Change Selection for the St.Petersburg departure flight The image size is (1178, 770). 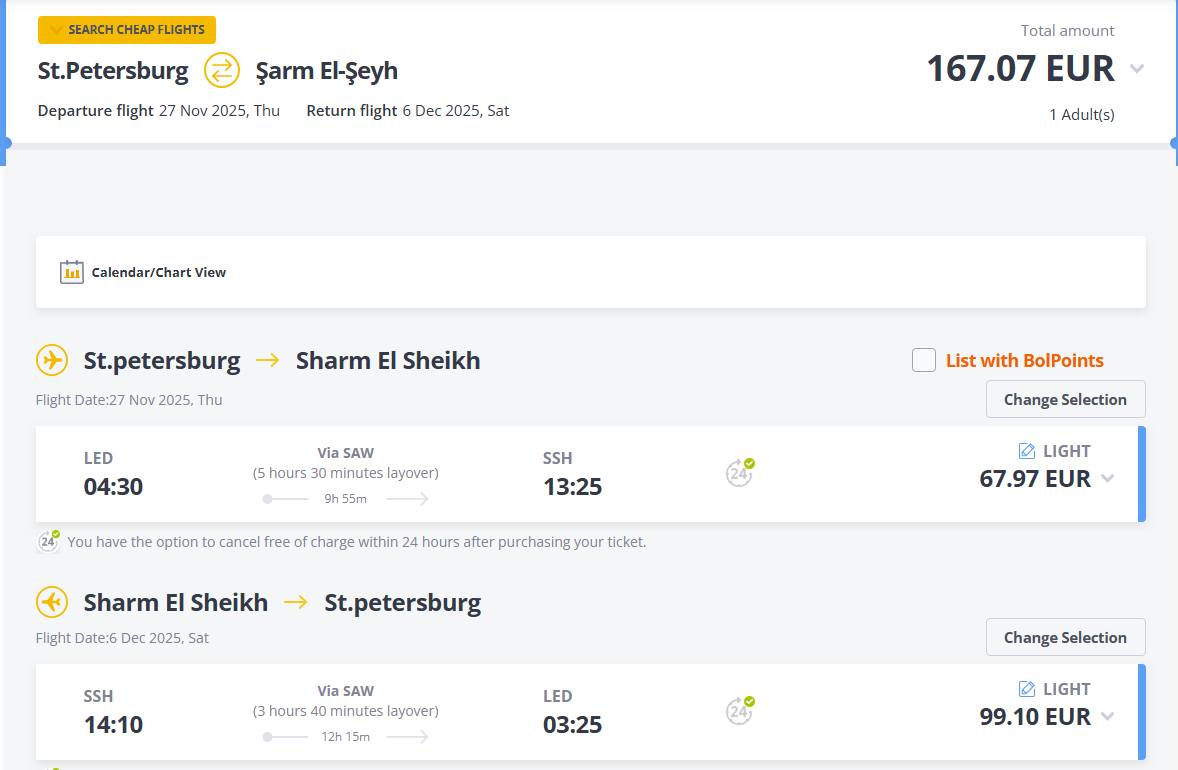(x=1065, y=399)
